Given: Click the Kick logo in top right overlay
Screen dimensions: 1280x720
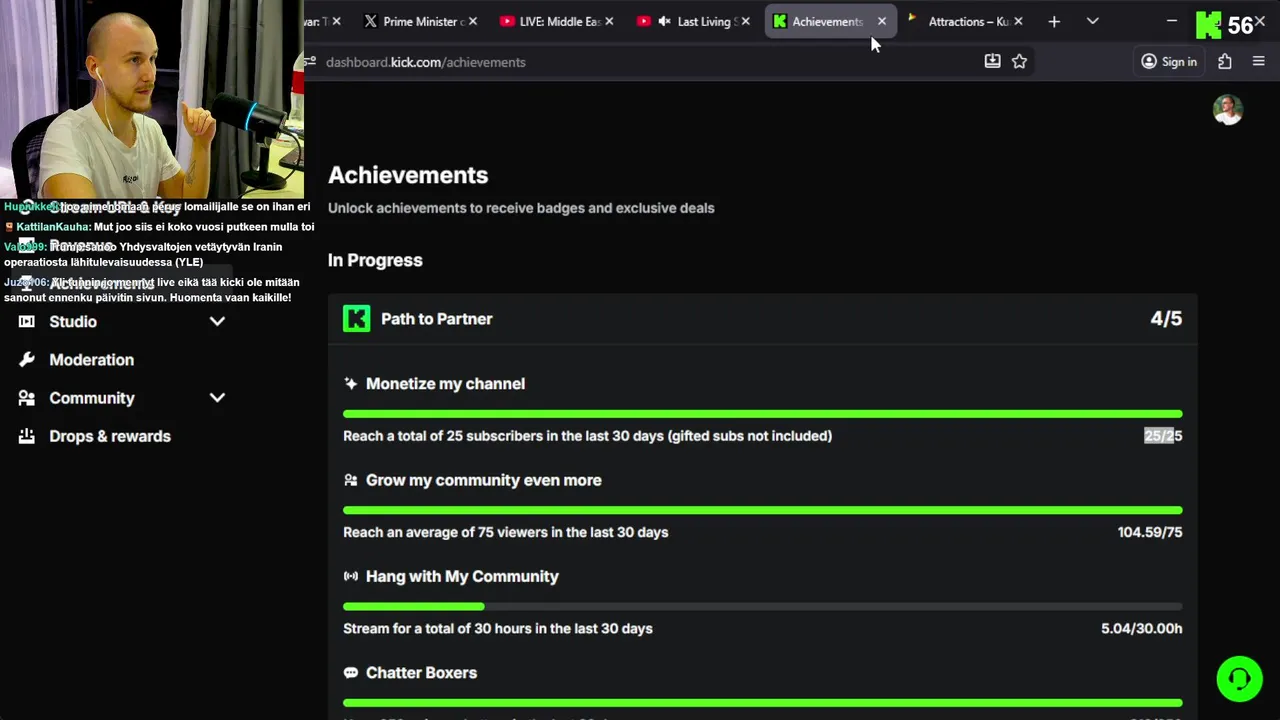Looking at the screenshot, I should [x=1208, y=25].
